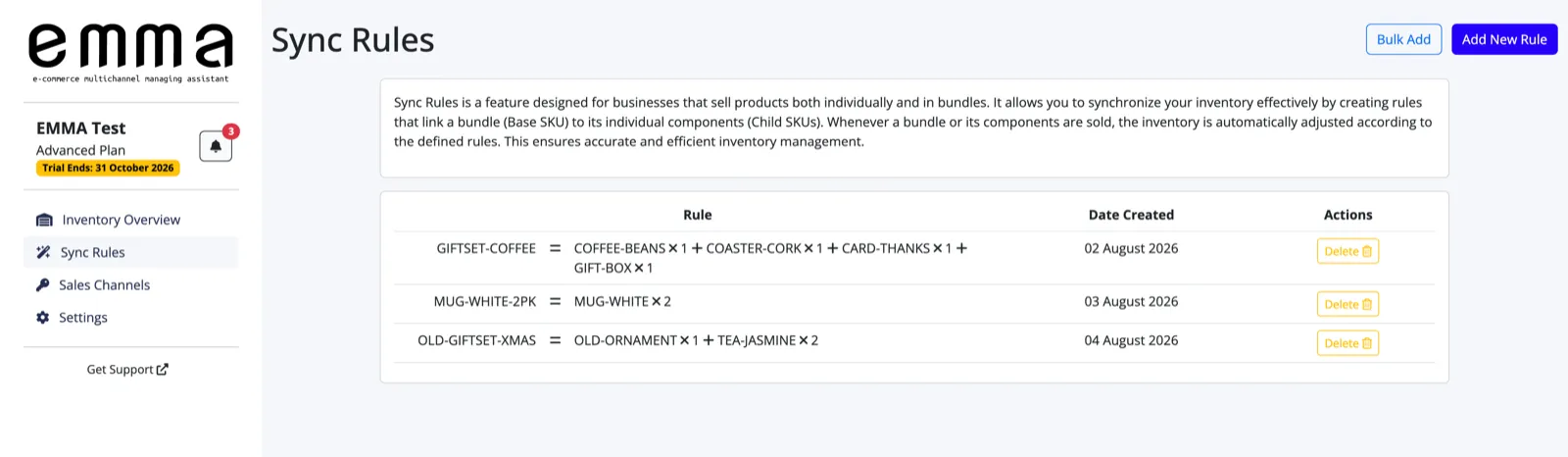Click the Date Created column header
The image size is (1568, 457).
click(1131, 215)
